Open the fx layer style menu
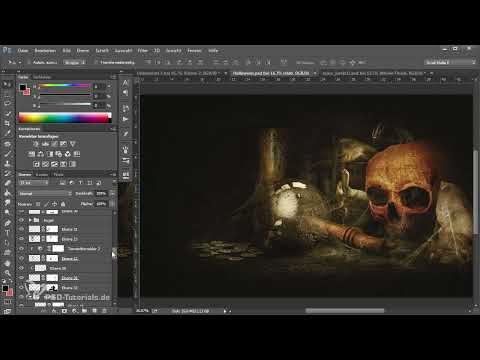The height and width of the screenshot is (360, 480). pyautogui.click(x=54, y=311)
